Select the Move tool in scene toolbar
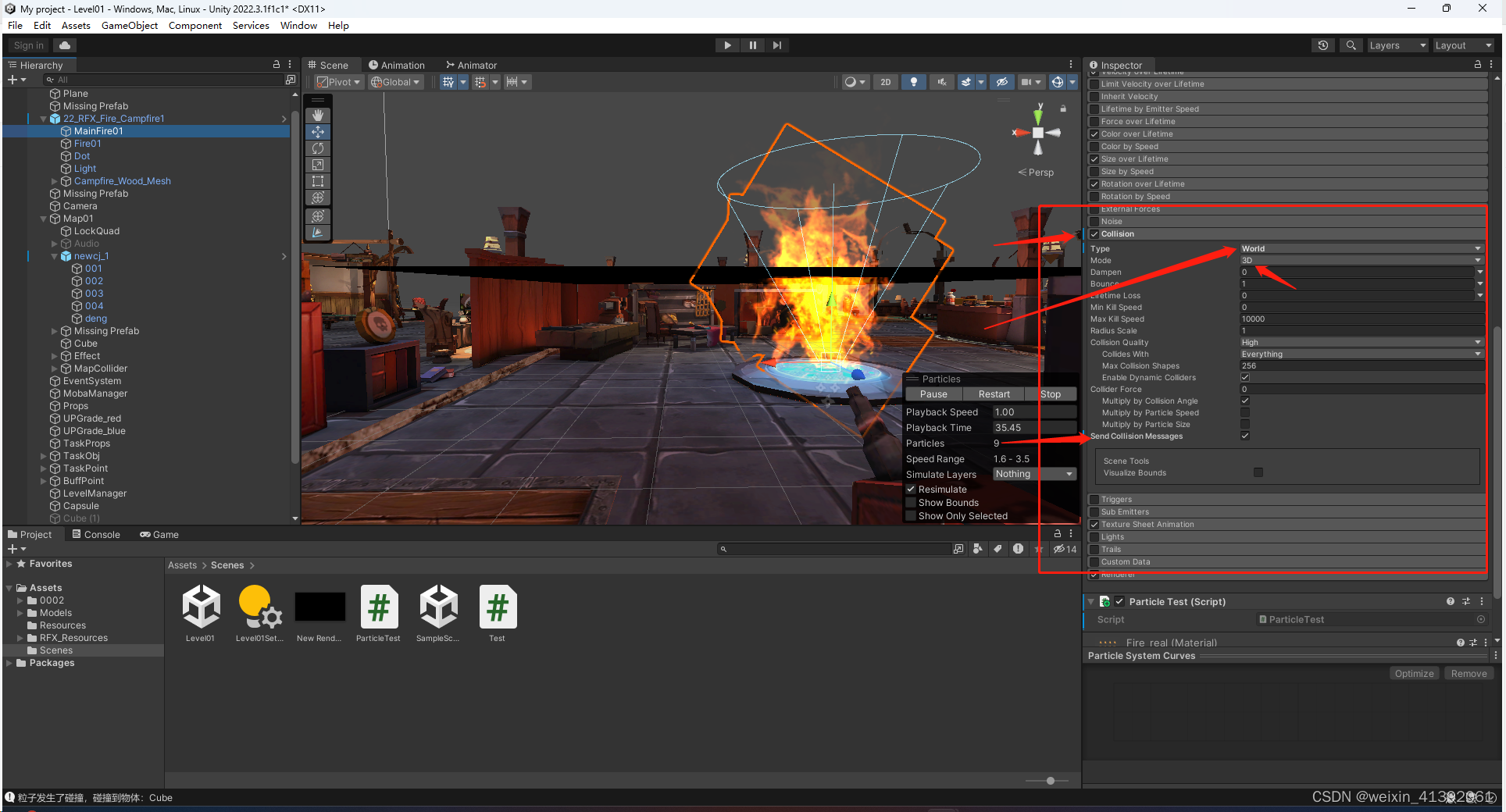1506x812 pixels. 318,132
